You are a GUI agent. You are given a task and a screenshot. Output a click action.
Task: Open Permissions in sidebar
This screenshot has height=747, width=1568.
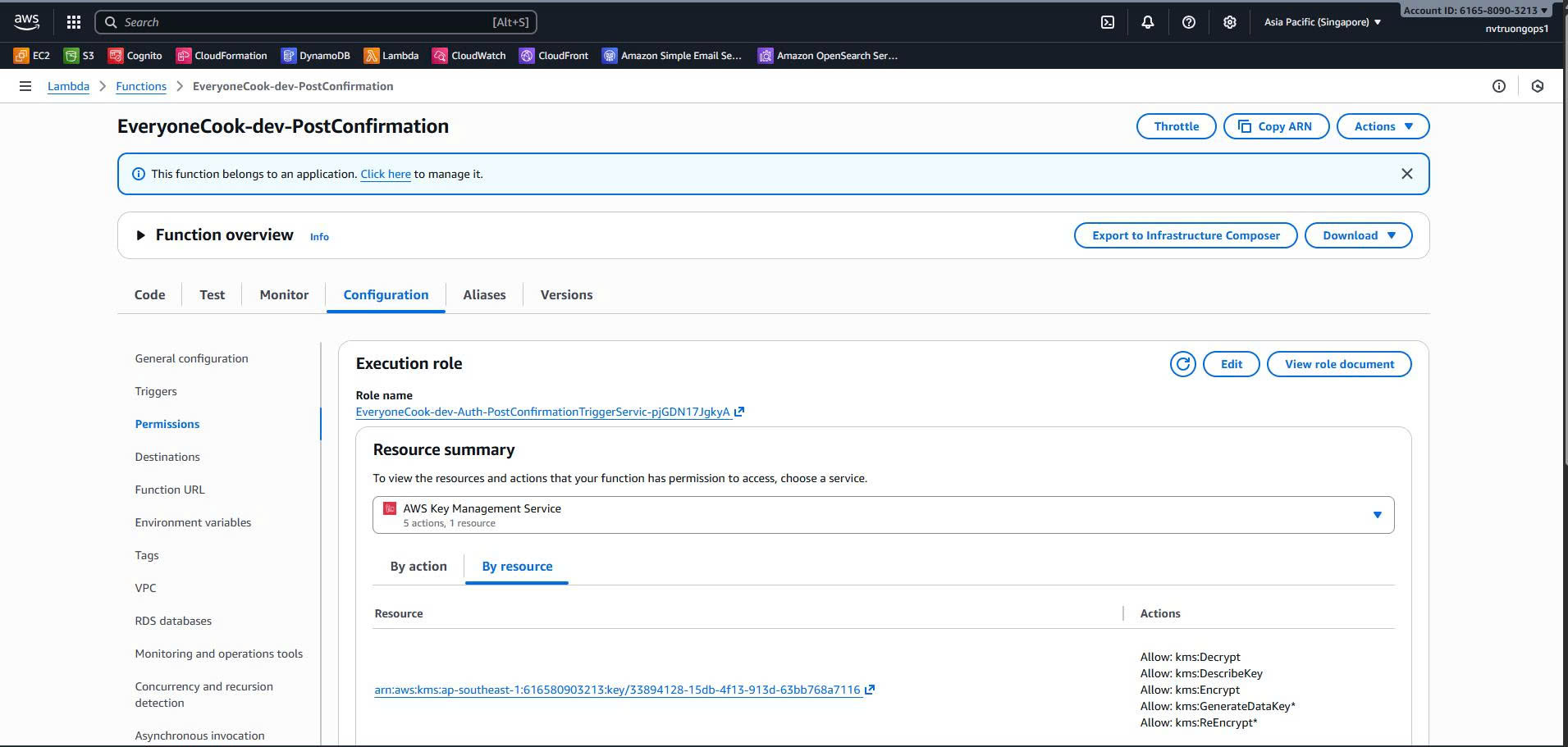click(167, 424)
